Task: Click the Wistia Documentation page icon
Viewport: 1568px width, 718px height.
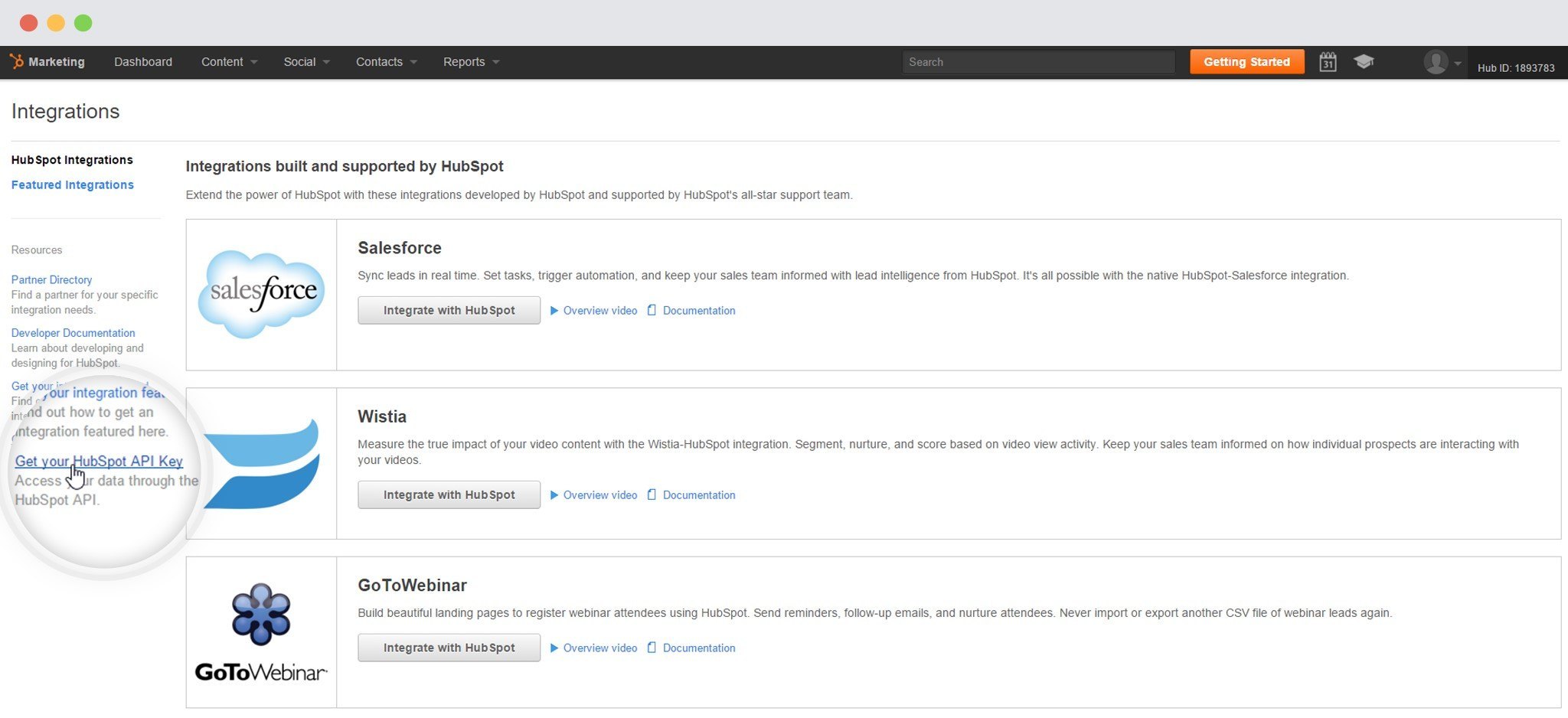Action: click(652, 494)
